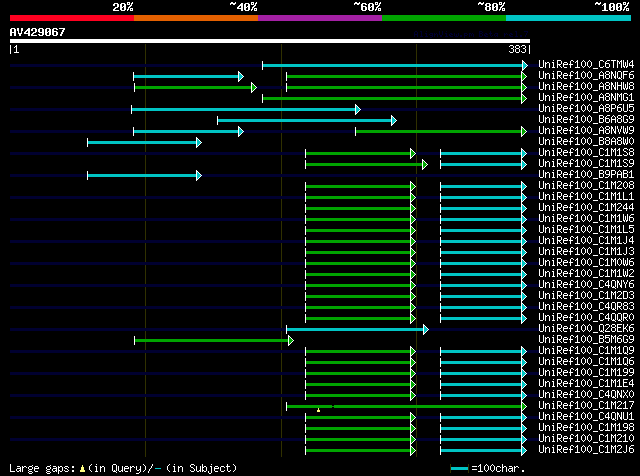Click the orange ~40% legend segment
This screenshot has height=476, width=640.
pyautogui.click(x=195, y=18)
